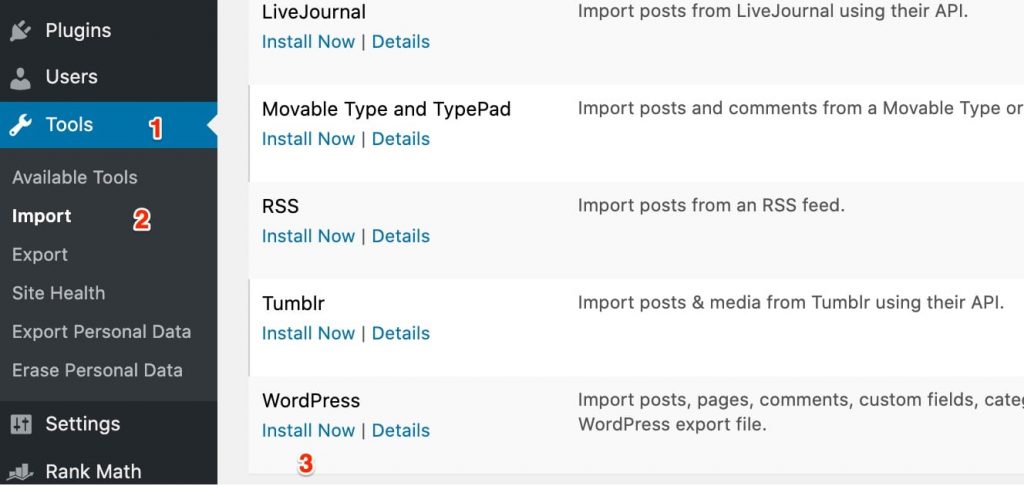Click the Tumblr API description text

point(790,303)
